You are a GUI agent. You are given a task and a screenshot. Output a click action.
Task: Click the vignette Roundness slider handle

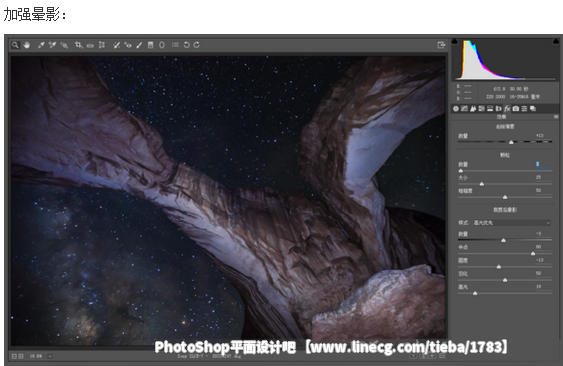click(499, 267)
